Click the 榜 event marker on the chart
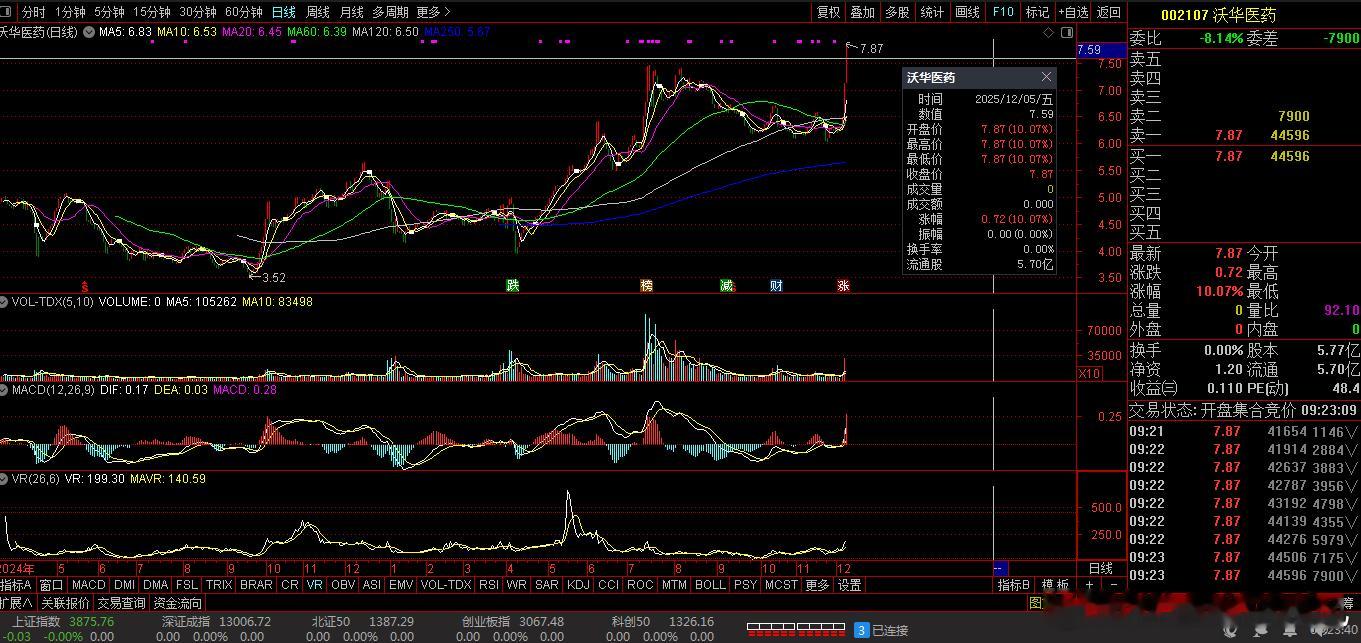 647,286
